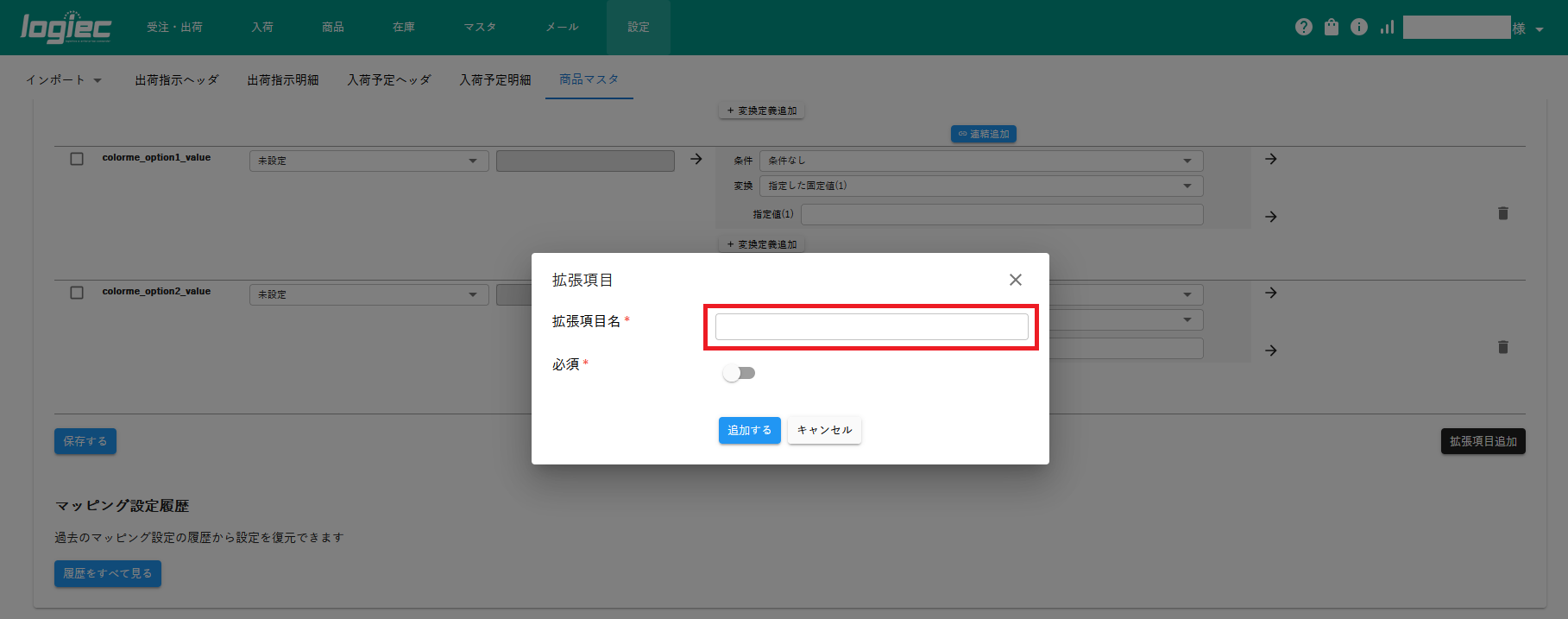Viewport: 1568px width, 619px height.
Task: Close the 拡張項目 dialog with X
Action: pos(1015,280)
